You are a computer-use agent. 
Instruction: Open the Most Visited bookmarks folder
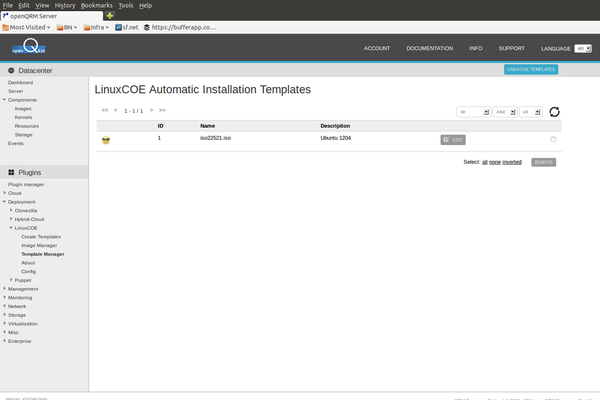[x=26, y=27]
